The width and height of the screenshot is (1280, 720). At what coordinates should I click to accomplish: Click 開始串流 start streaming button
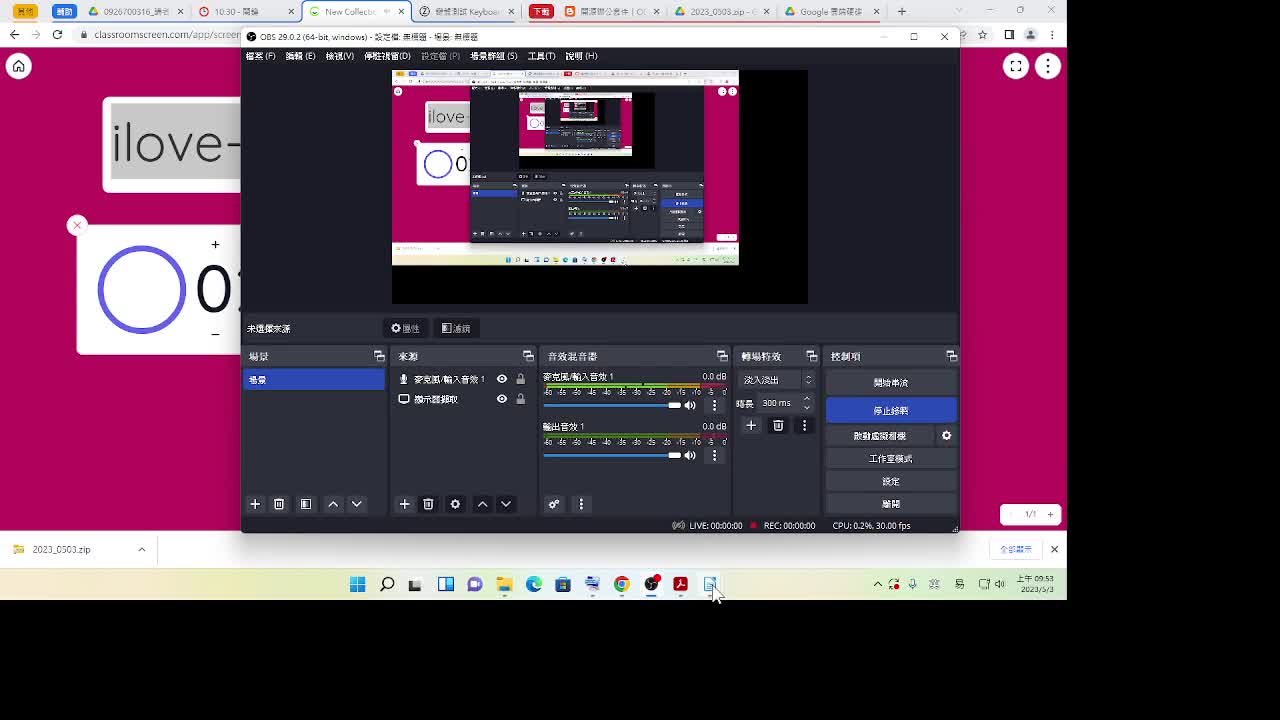pyautogui.click(x=891, y=383)
